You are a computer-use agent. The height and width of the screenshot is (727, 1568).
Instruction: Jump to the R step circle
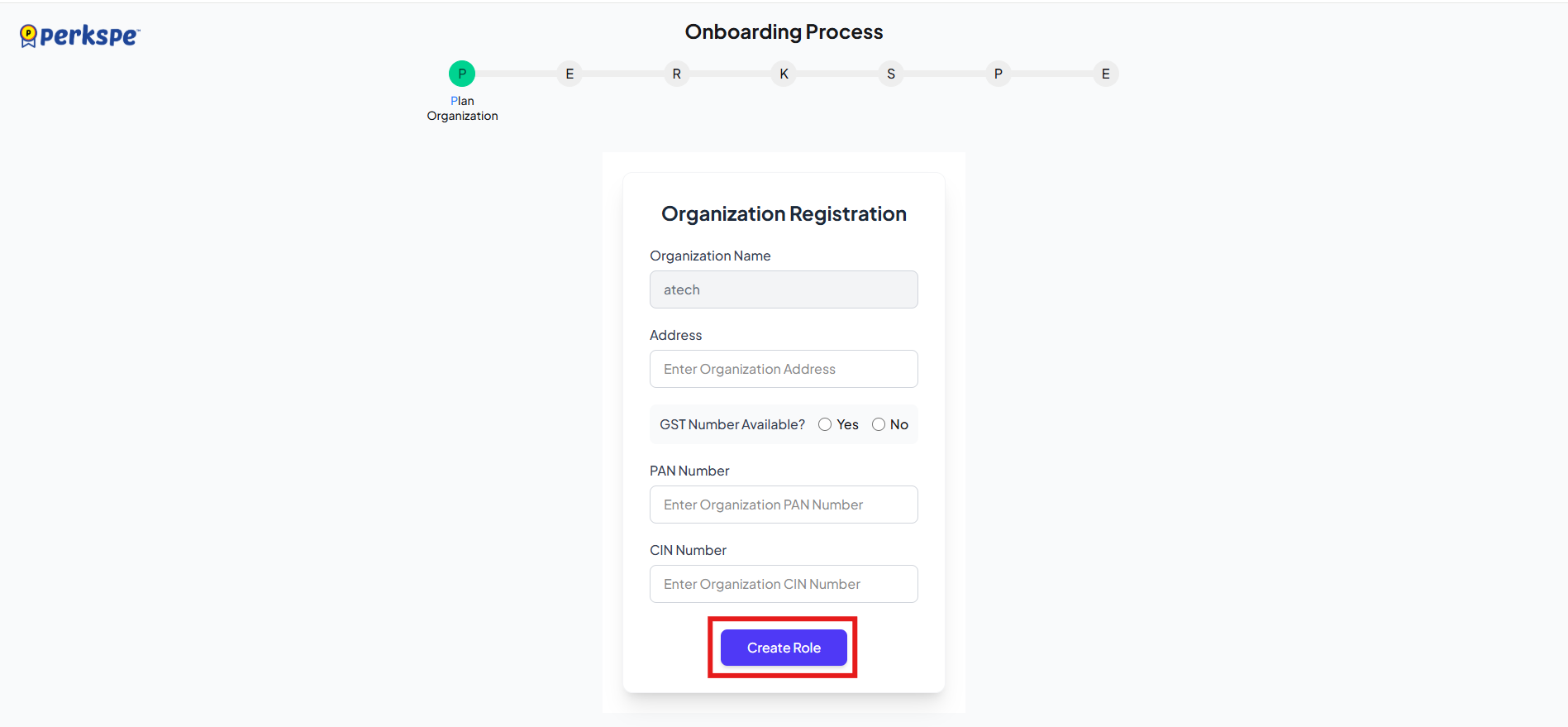677,74
